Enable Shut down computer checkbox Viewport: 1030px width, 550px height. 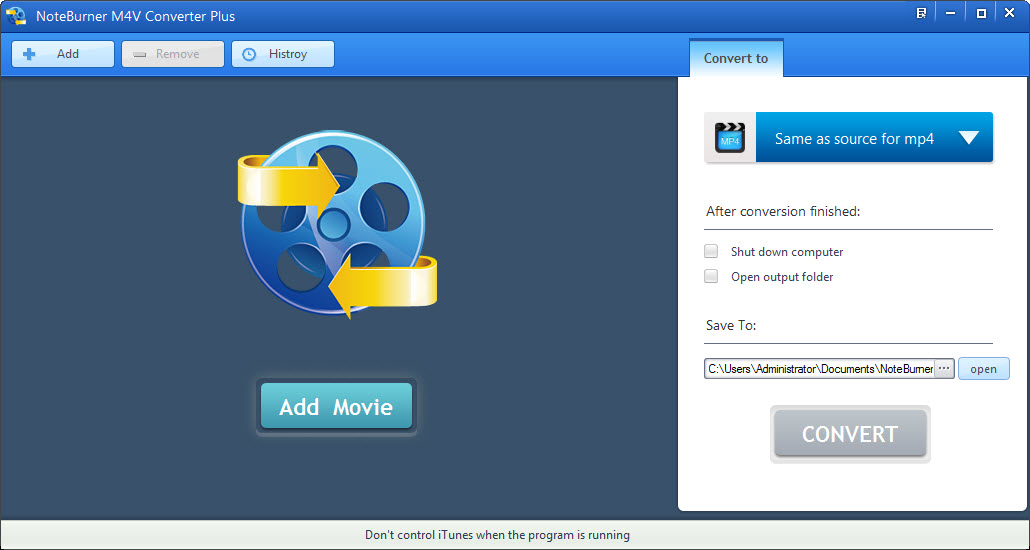[x=711, y=251]
